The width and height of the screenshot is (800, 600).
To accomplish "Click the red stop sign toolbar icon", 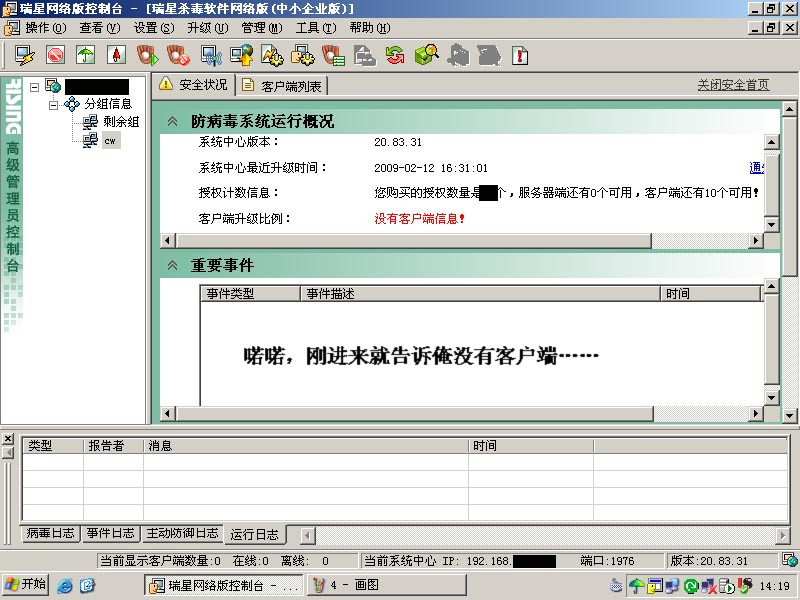I will pyautogui.click(x=55, y=55).
